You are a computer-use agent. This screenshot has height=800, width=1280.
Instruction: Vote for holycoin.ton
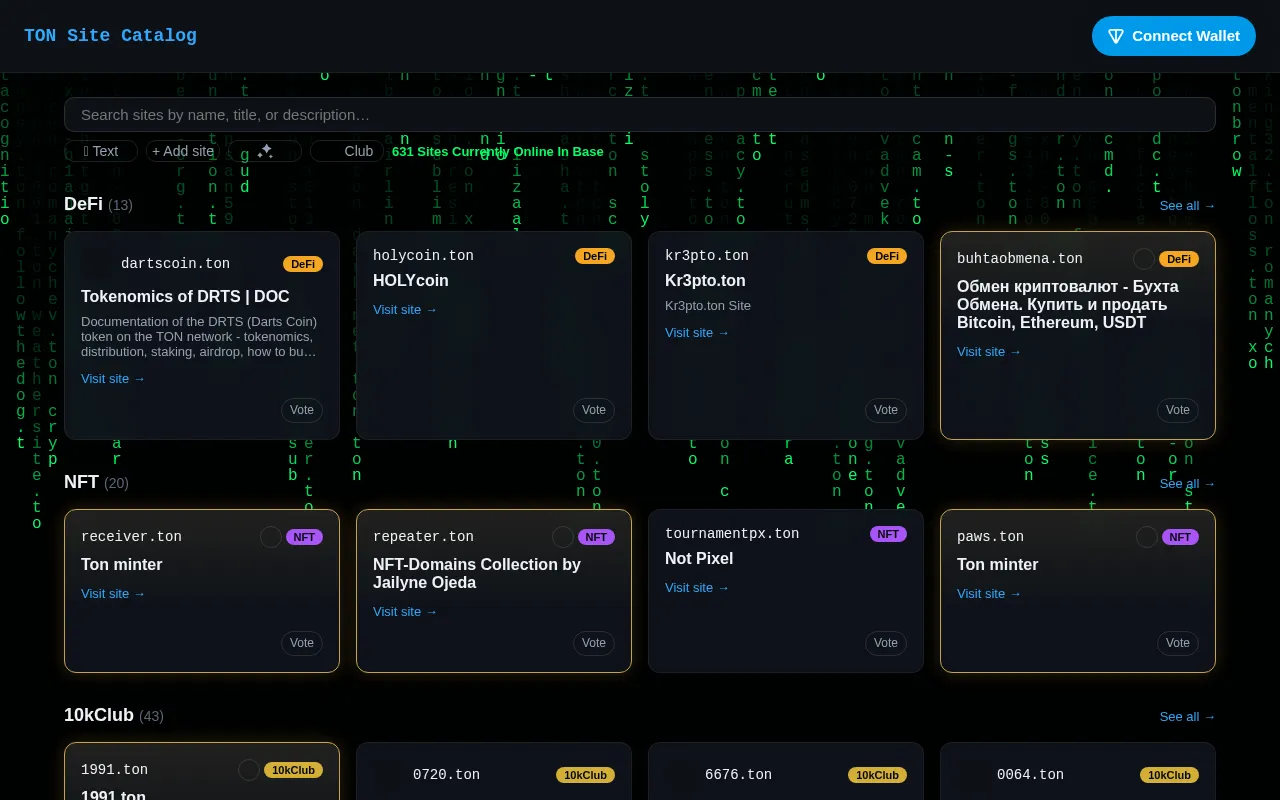(x=594, y=410)
